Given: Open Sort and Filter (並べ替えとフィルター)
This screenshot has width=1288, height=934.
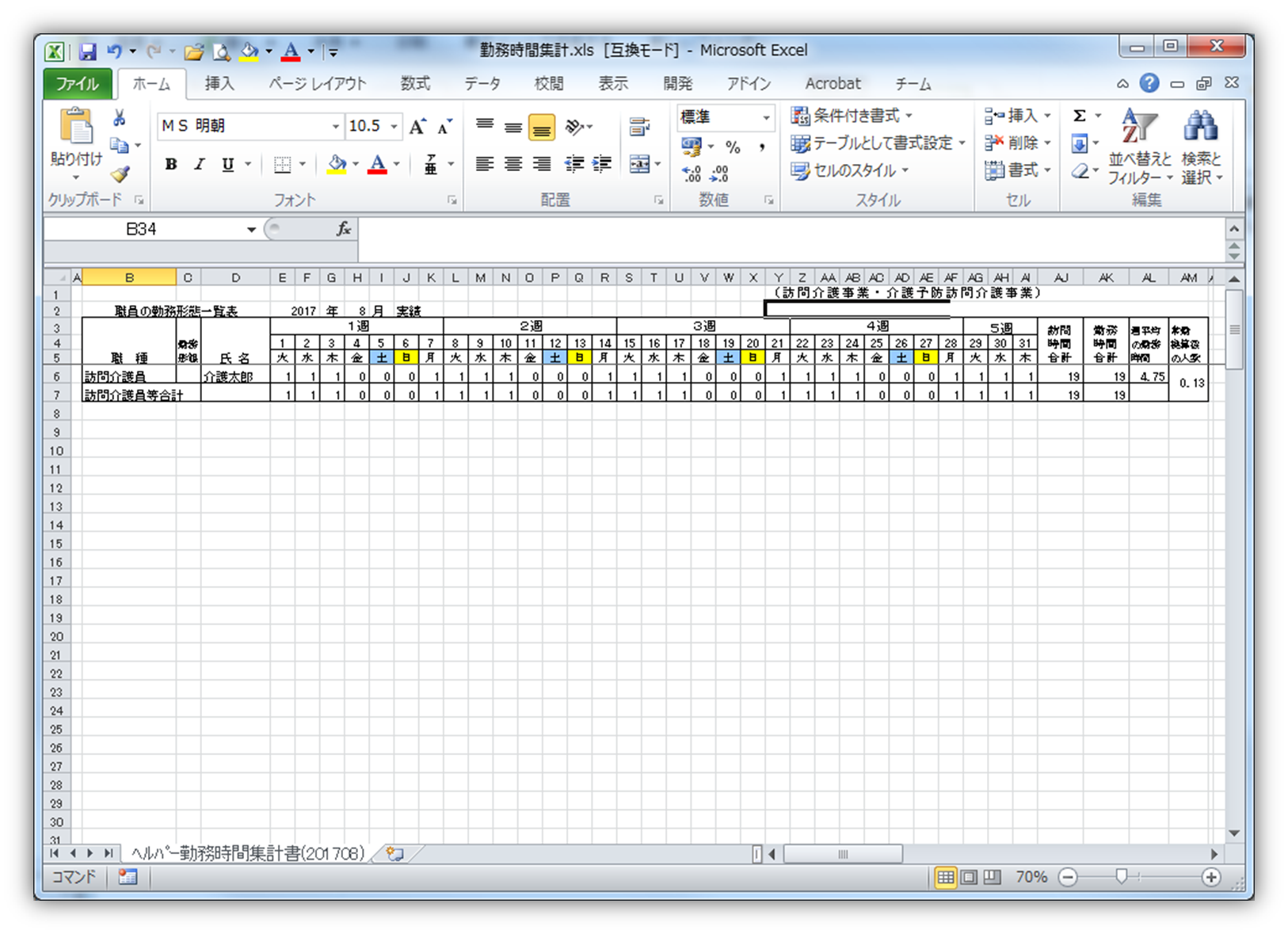Looking at the screenshot, I should [1139, 147].
